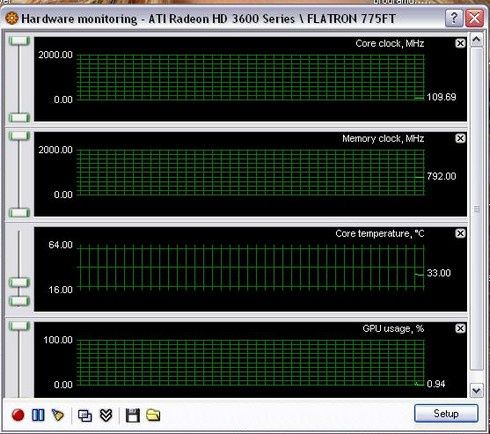
Task: Click Memory clock lower slider handle
Action: pyautogui.click(x=19, y=212)
